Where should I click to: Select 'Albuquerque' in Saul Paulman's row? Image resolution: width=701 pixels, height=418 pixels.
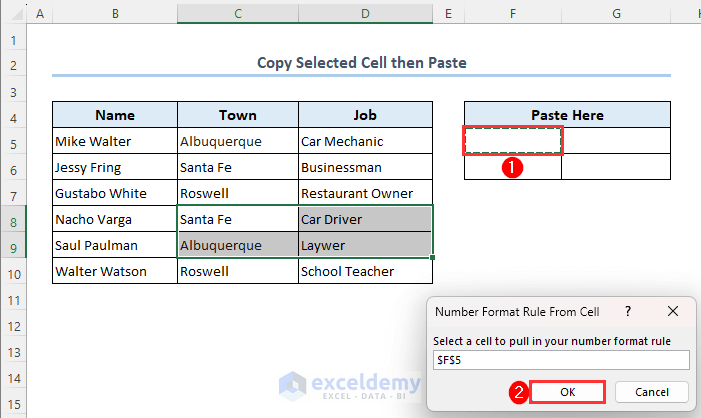238,245
